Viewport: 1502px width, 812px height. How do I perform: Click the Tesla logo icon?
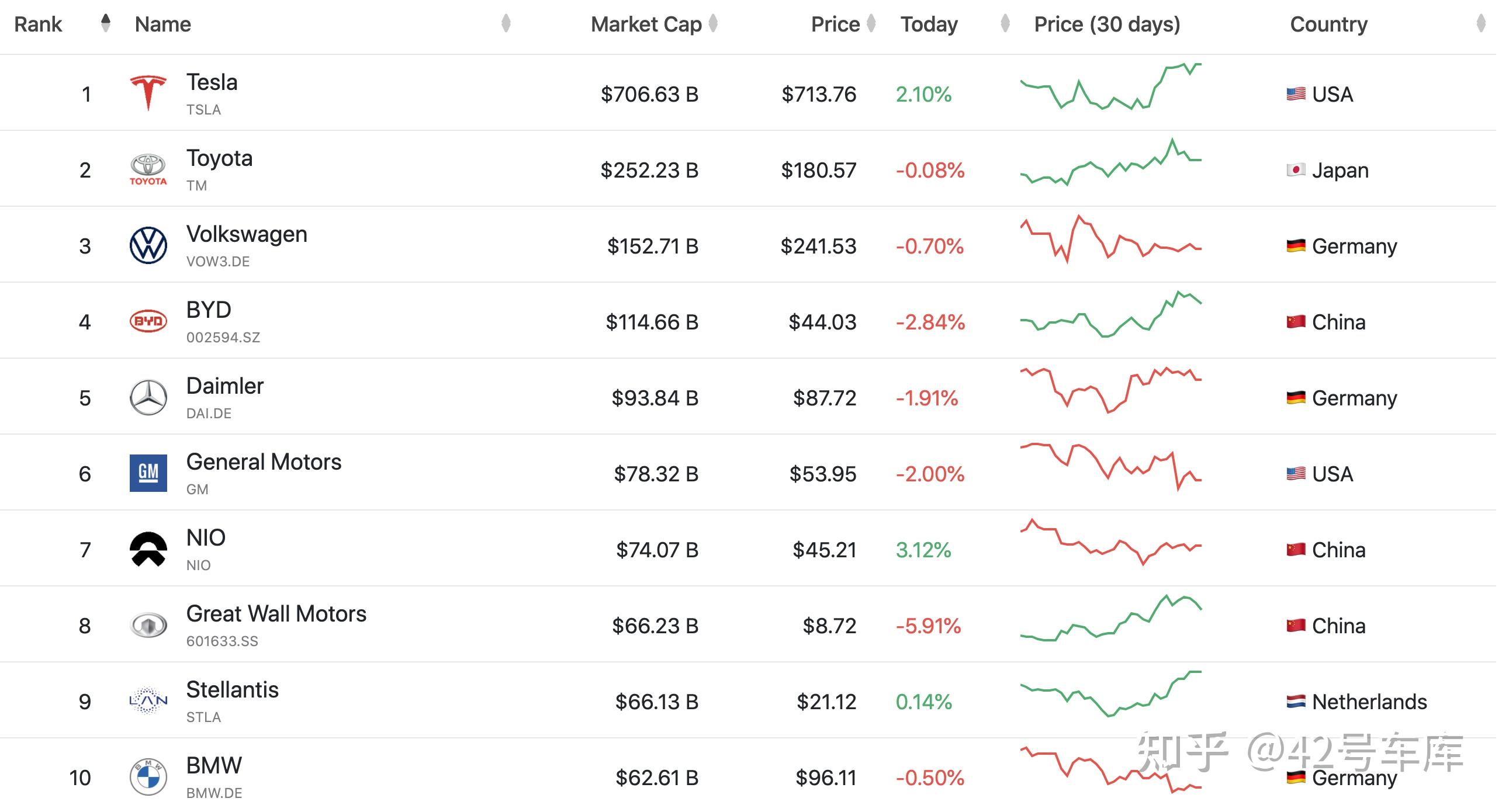pyautogui.click(x=148, y=93)
